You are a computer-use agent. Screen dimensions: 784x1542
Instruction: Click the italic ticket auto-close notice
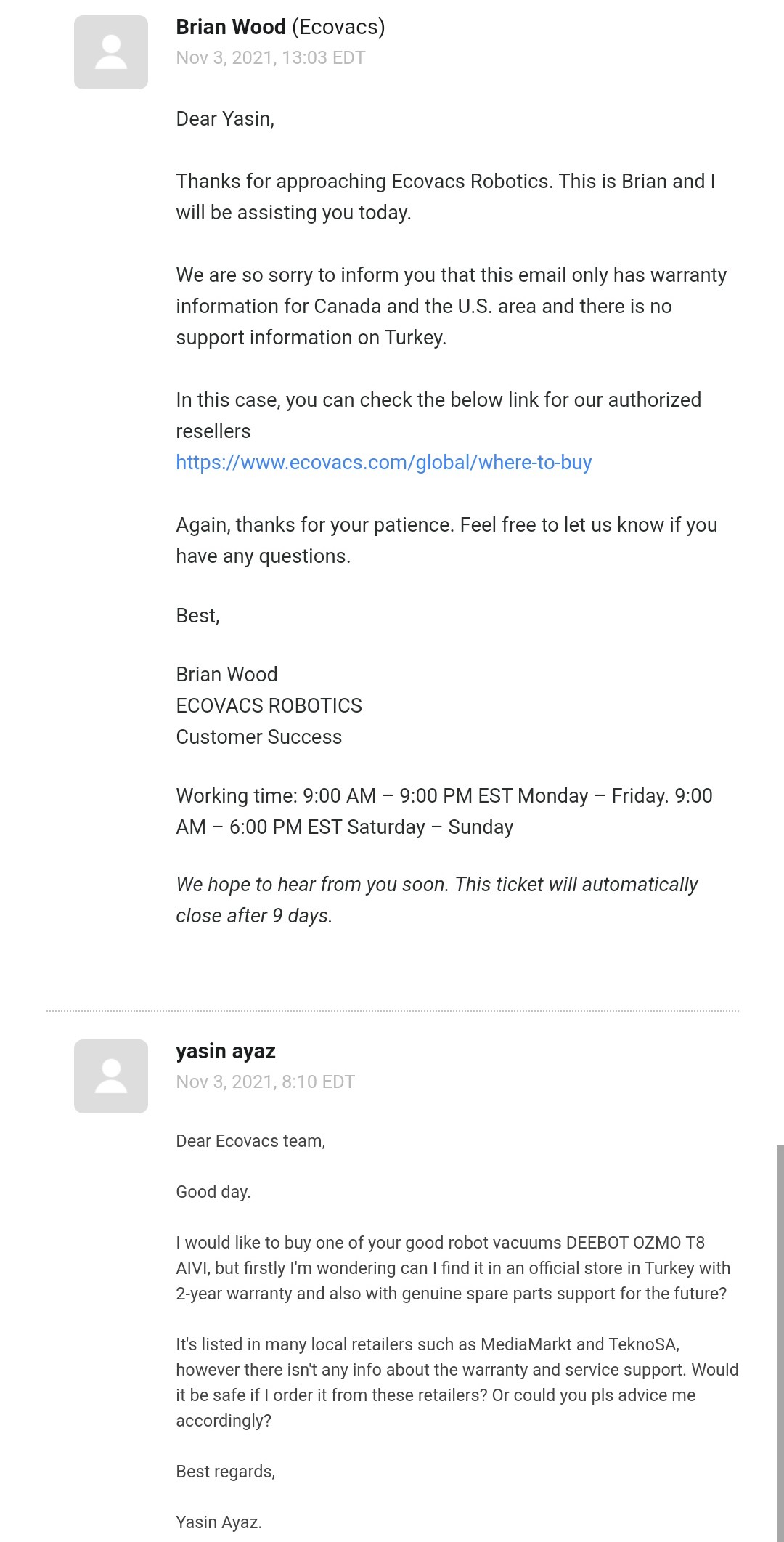pyautogui.click(x=437, y=900)
